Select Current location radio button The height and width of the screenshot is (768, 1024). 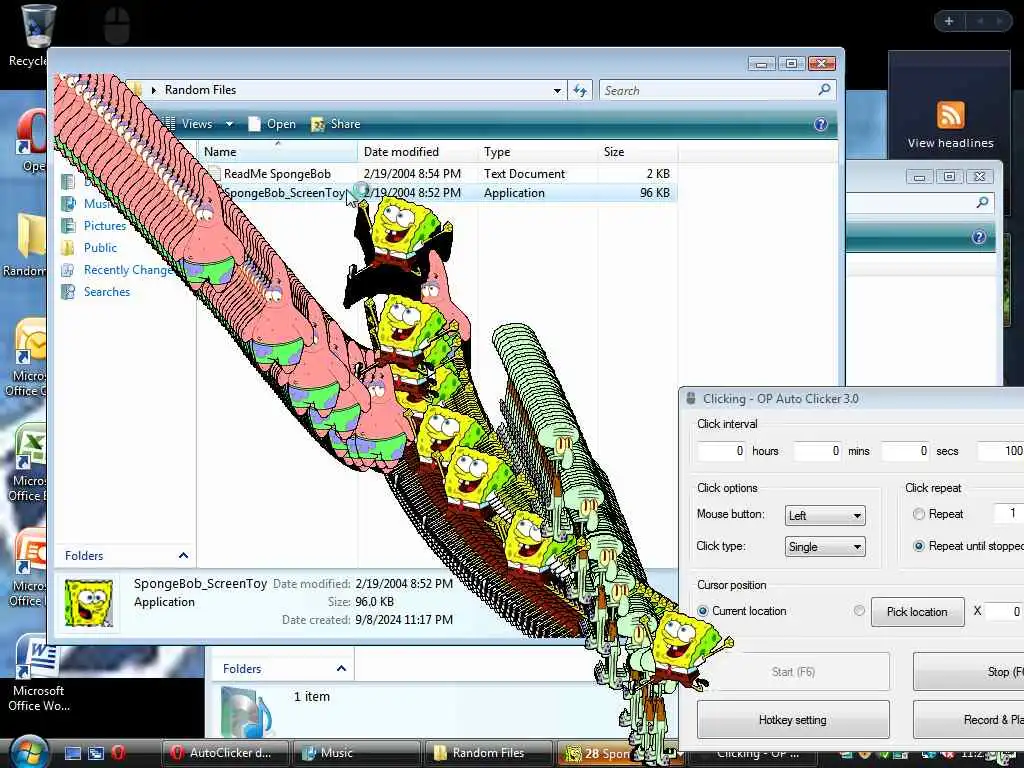pos(703,611)
